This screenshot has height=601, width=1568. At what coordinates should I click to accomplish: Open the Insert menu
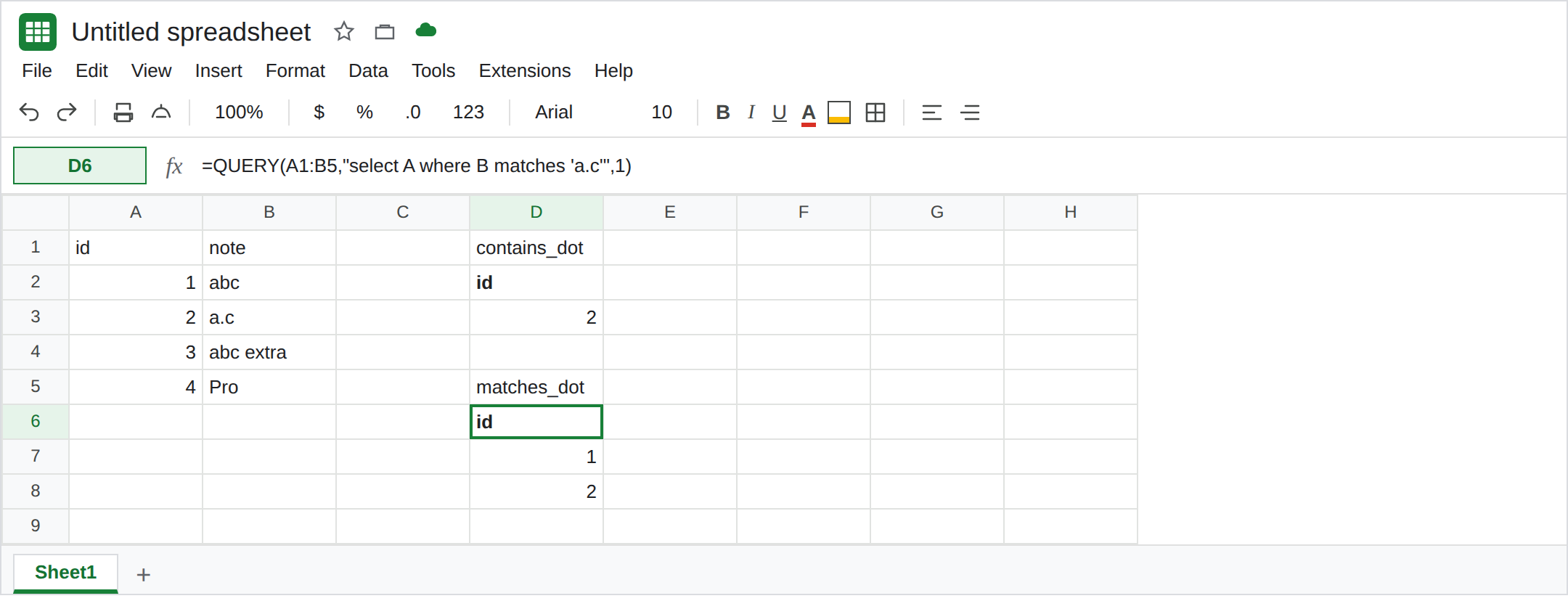click(219, 70)
